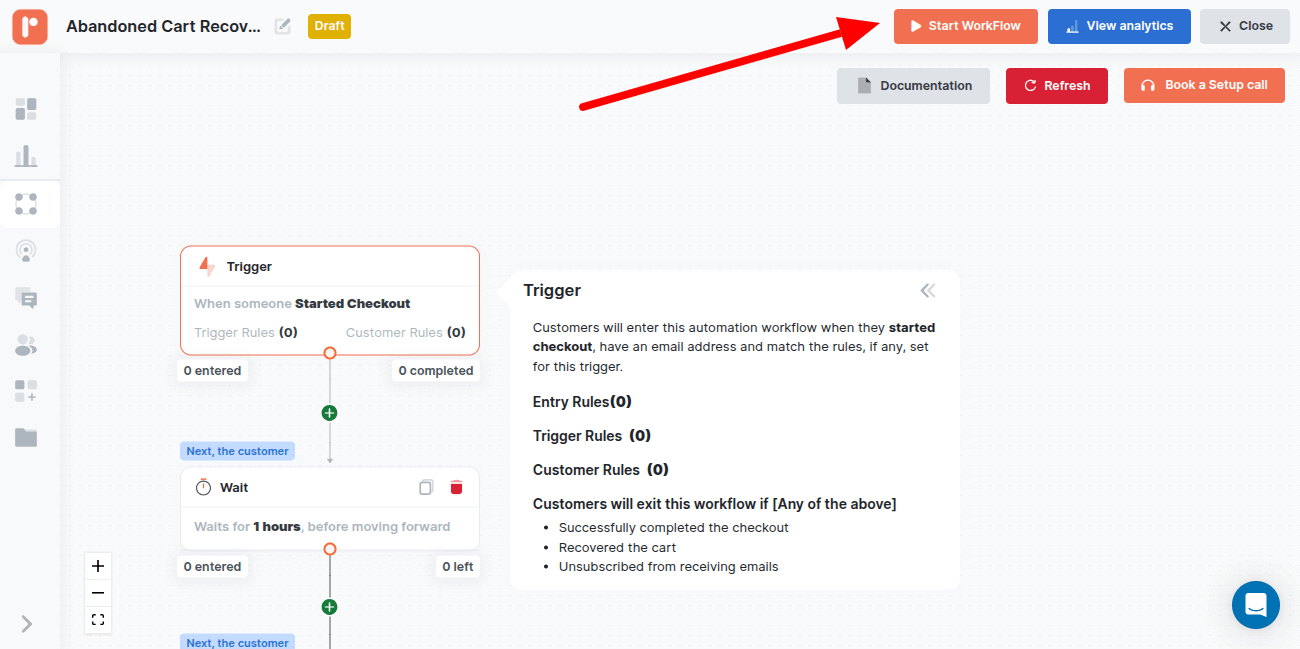The image size is (1300, 649).
Task: Add a new step with the green plus
Action: click(329, 412)
